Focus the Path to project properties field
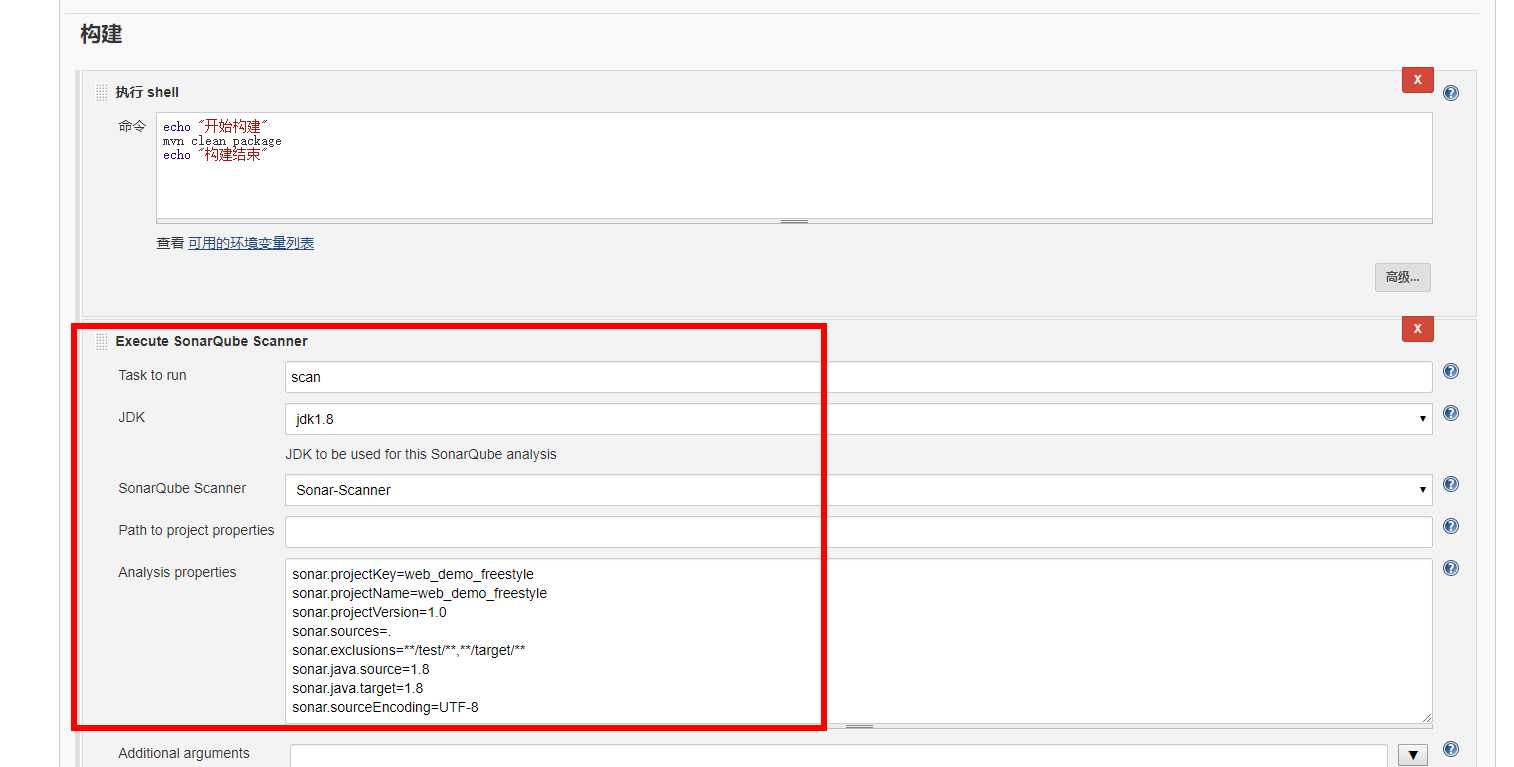Image resolution: width=1514 pixels, height=767 pixels. point(858,532)
